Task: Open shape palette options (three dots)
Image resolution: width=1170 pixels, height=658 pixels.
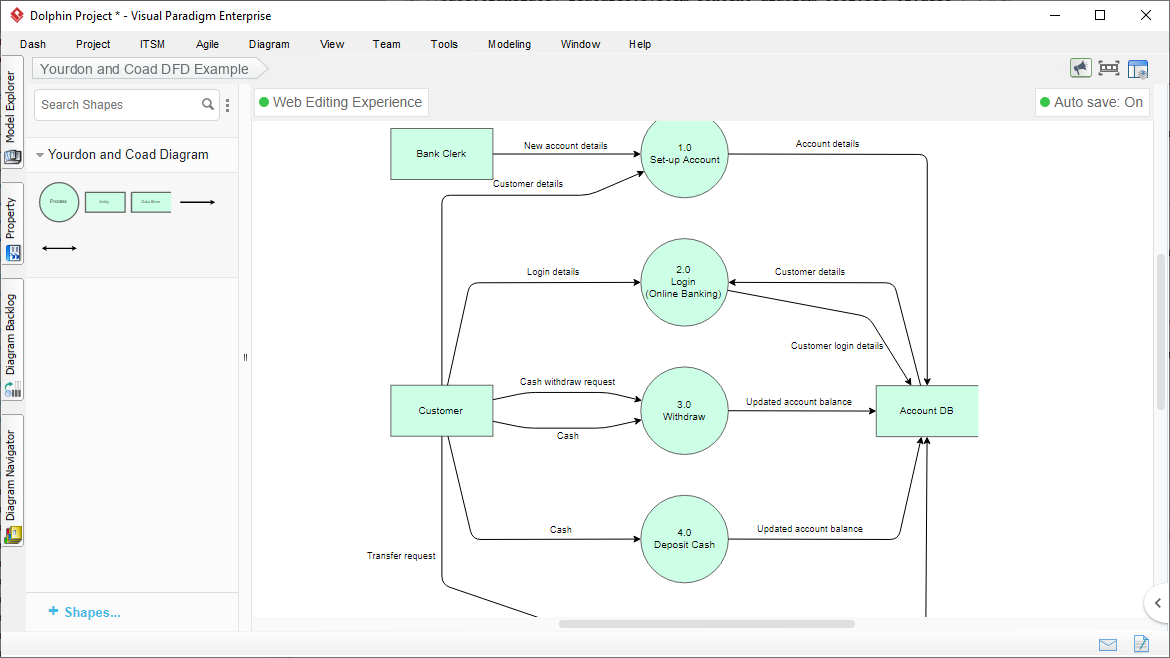Action: click(x=228, y=105)
